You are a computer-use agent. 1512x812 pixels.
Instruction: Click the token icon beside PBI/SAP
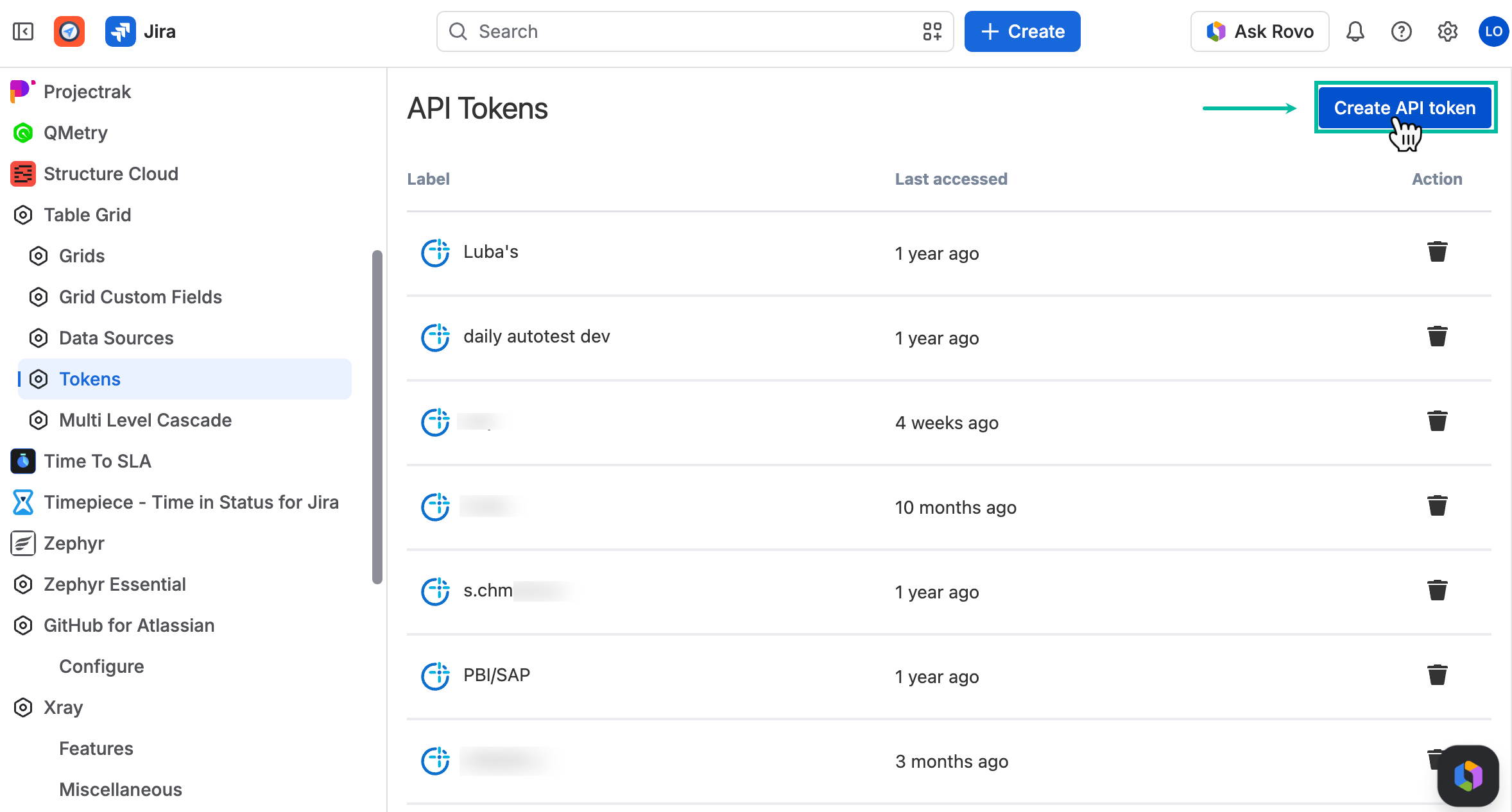(x=435, y=676)
